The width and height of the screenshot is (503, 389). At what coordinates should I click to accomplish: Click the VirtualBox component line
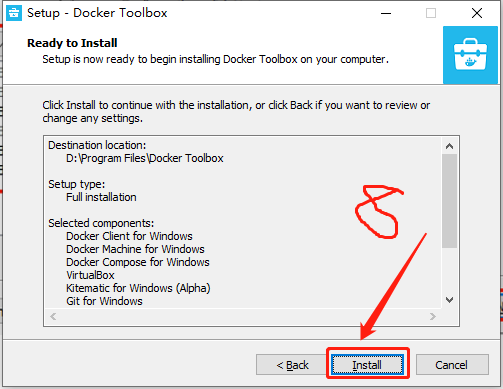point(90,275)
